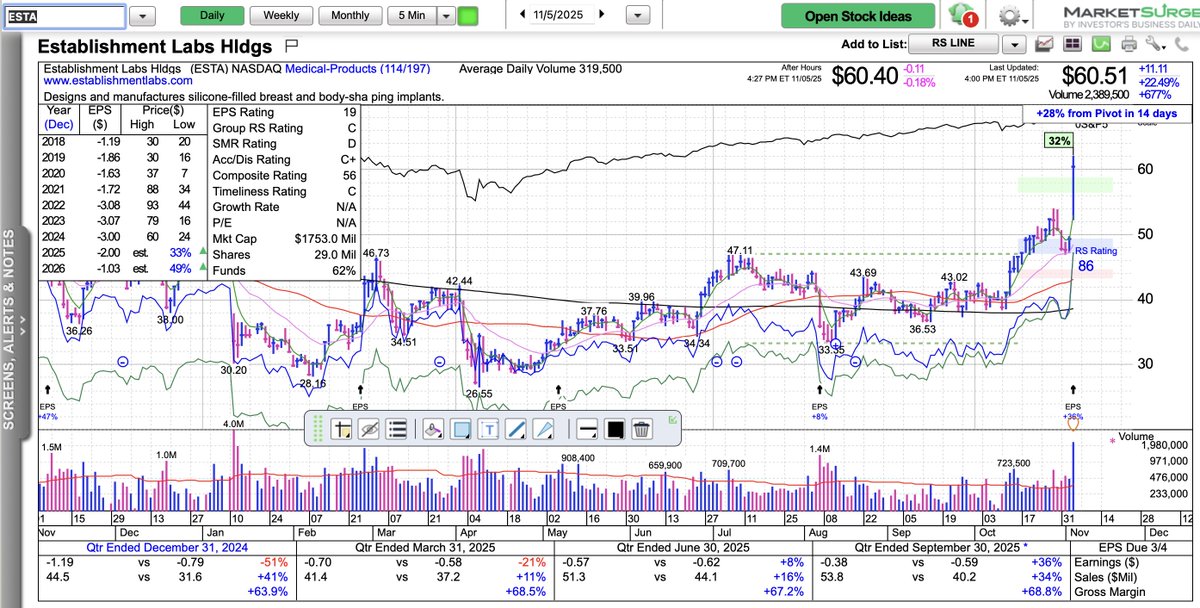Flag the stock next to company name
Viewport: 1200px width, 608px height.
pos(292,45)
